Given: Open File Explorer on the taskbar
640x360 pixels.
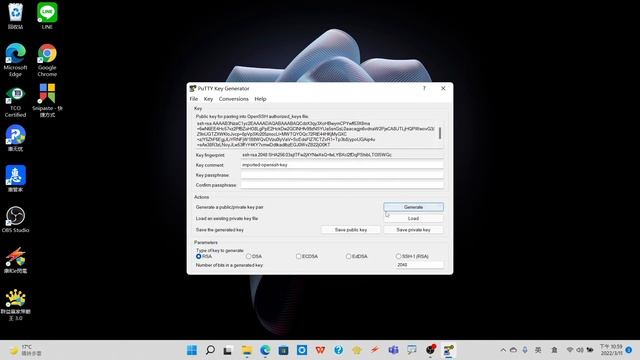Looking at the screenshot, I should pyautogui.click(x=247, y=350).
